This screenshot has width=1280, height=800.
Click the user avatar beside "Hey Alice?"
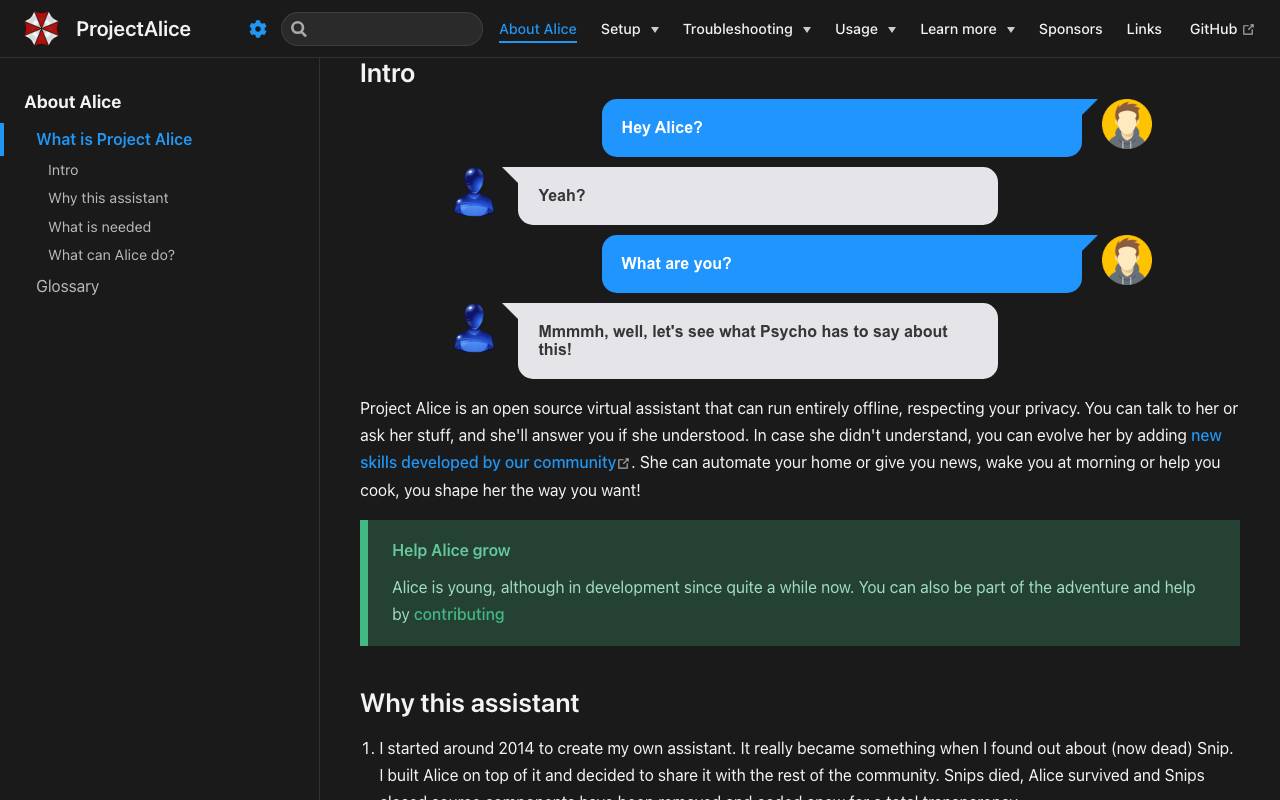coord(1127,124)
